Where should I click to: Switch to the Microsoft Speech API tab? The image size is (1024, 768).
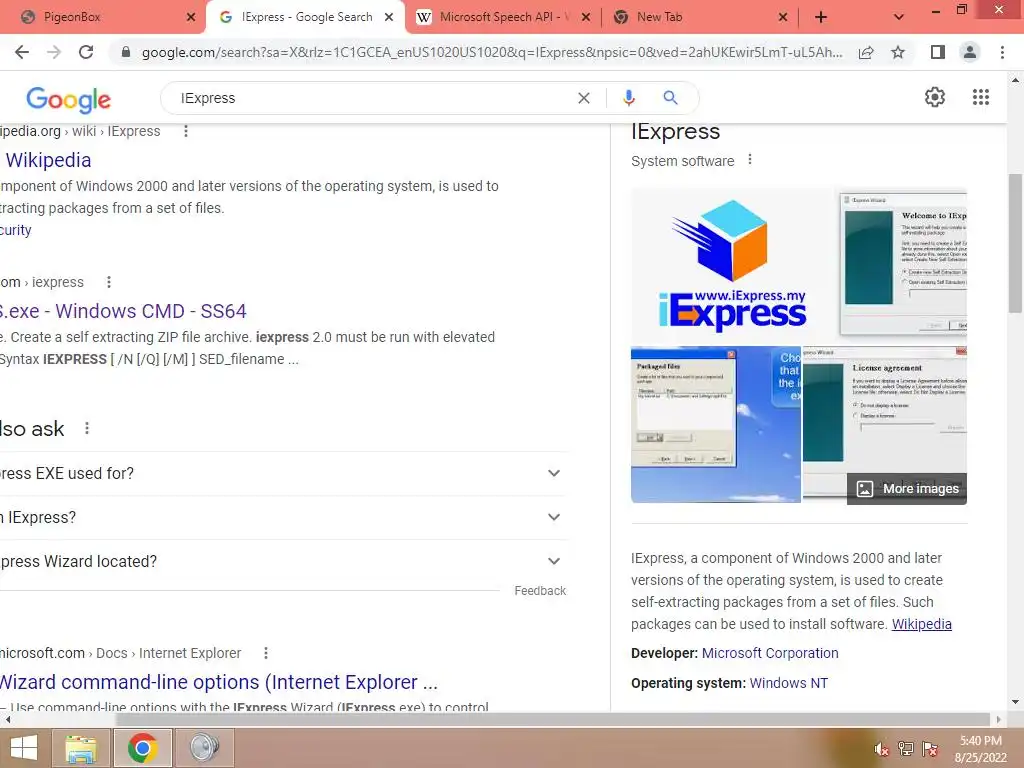[503, 17]
